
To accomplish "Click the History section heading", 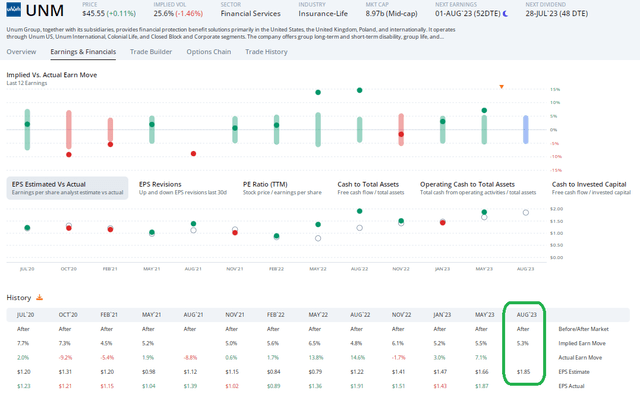I will tap(19, 298).
